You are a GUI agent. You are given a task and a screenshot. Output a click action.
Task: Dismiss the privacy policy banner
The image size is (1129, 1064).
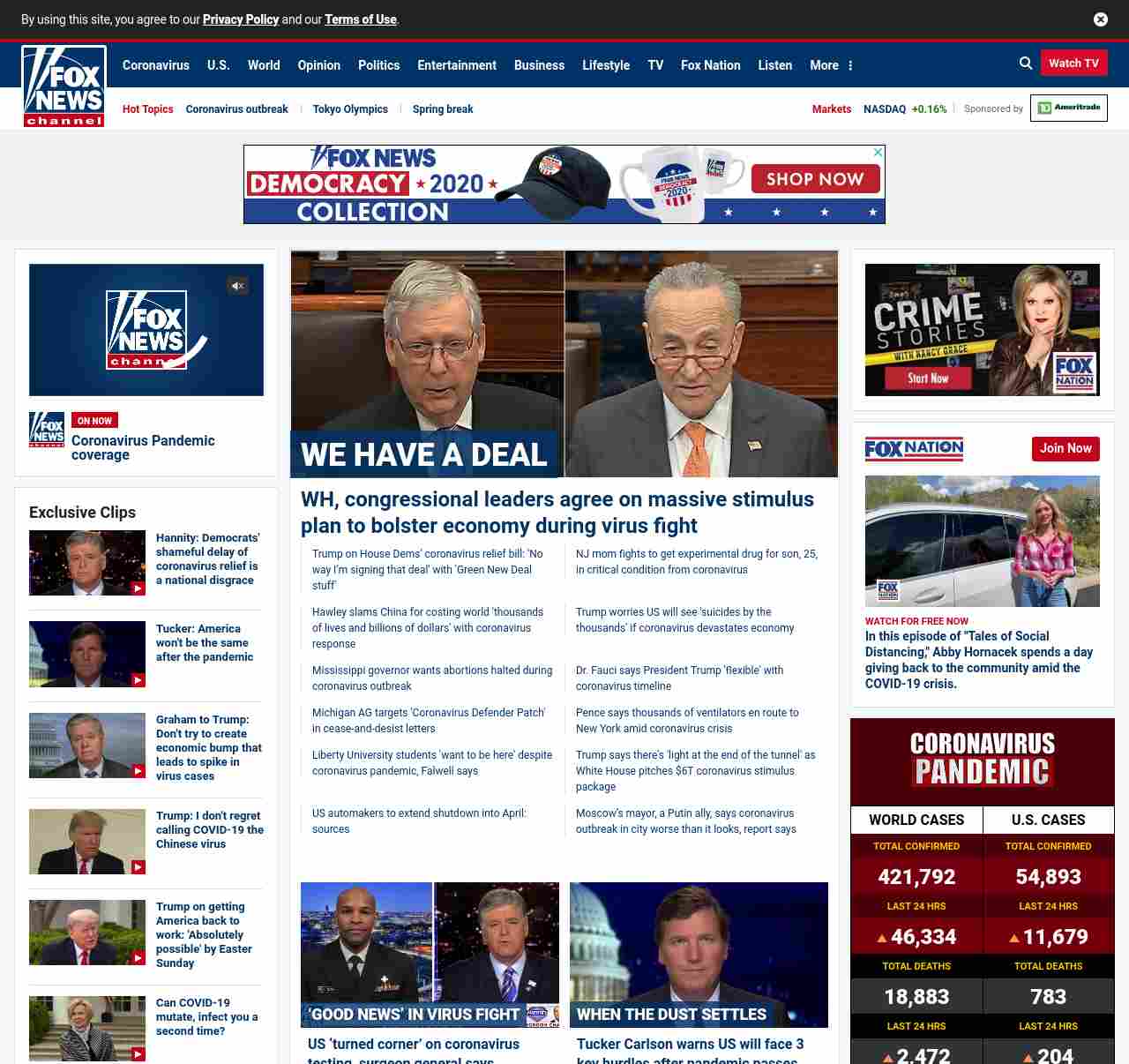click(1100, 19)
